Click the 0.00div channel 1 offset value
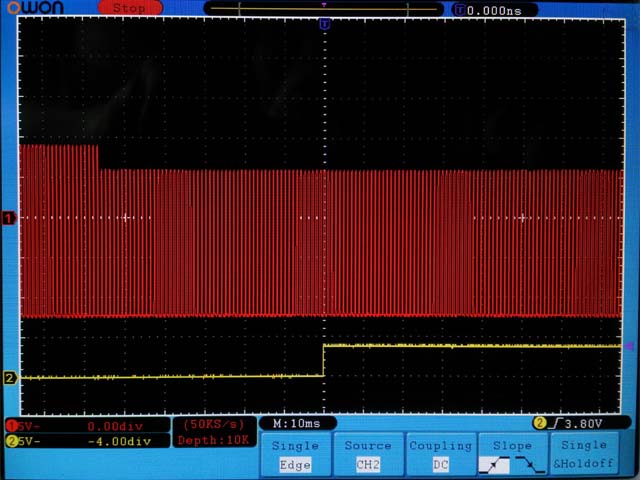Image resolution: width=640 pixels, height=480 pixels. pos(115,427)
